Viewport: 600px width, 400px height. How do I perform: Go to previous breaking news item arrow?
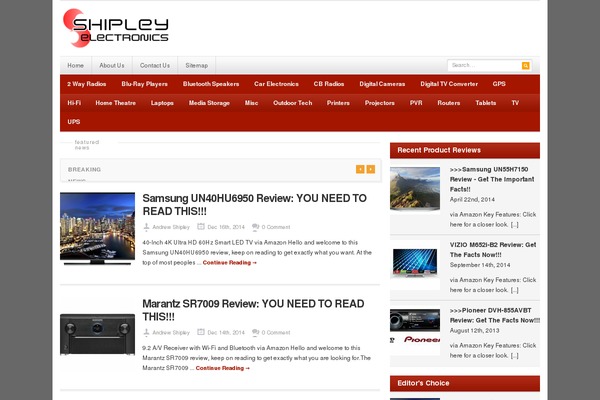360,169
